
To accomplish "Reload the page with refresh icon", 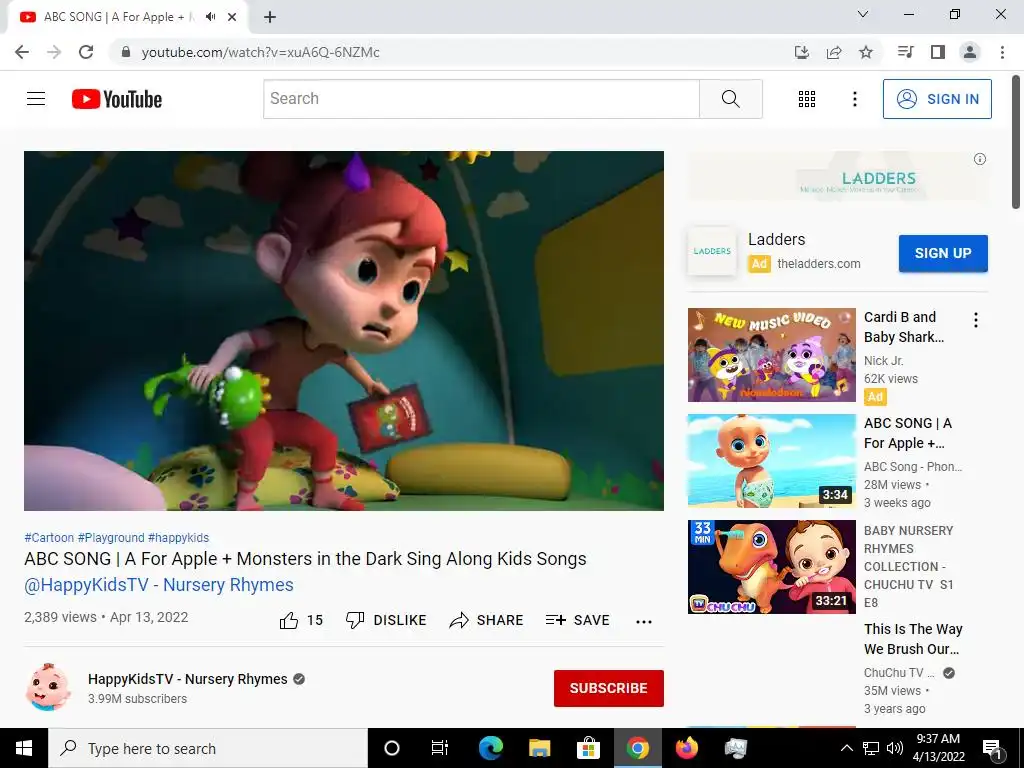I will [86, 52].
